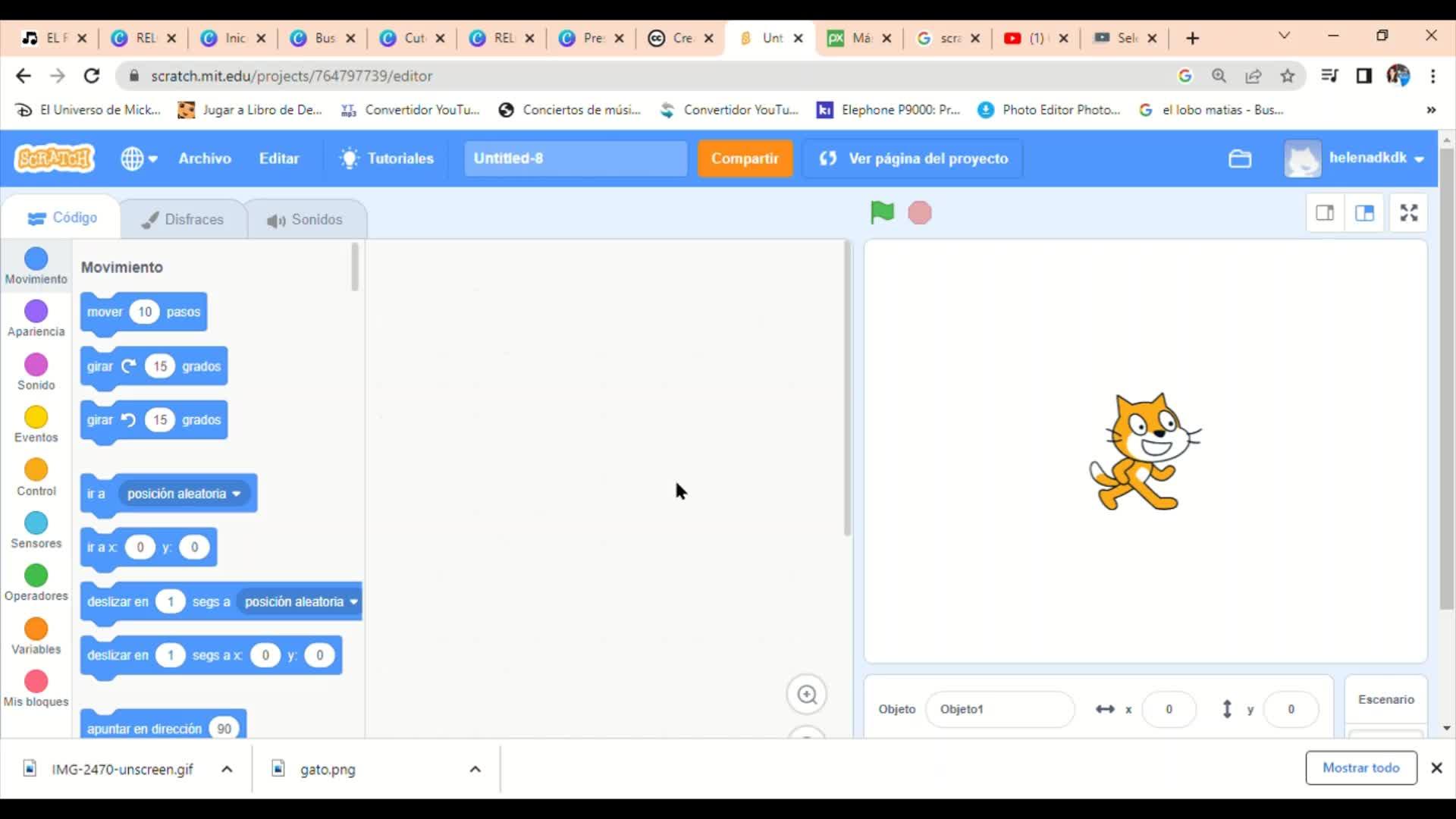Image resolution: width=1456 pixels, height=819 pixels.
Task: Bookmark this page with the star
Action: coord(1288,76)
